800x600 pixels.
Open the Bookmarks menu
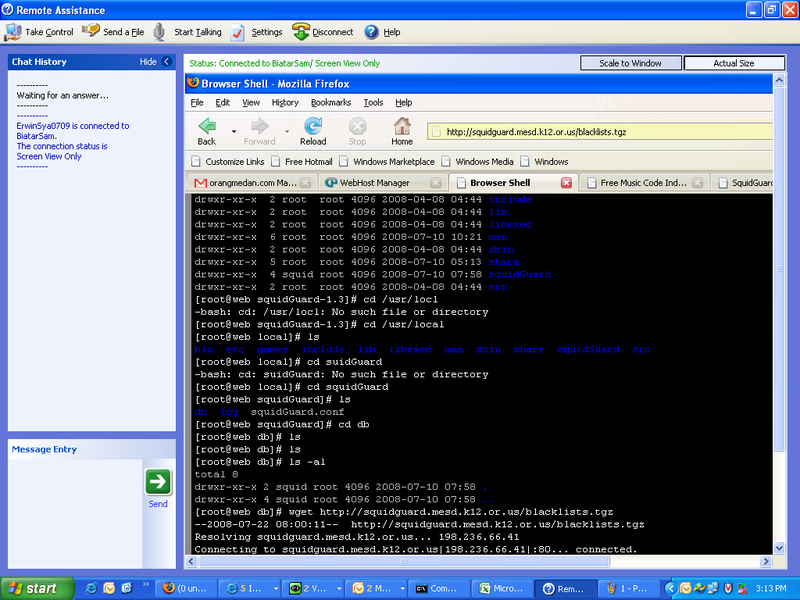point(330,102)
